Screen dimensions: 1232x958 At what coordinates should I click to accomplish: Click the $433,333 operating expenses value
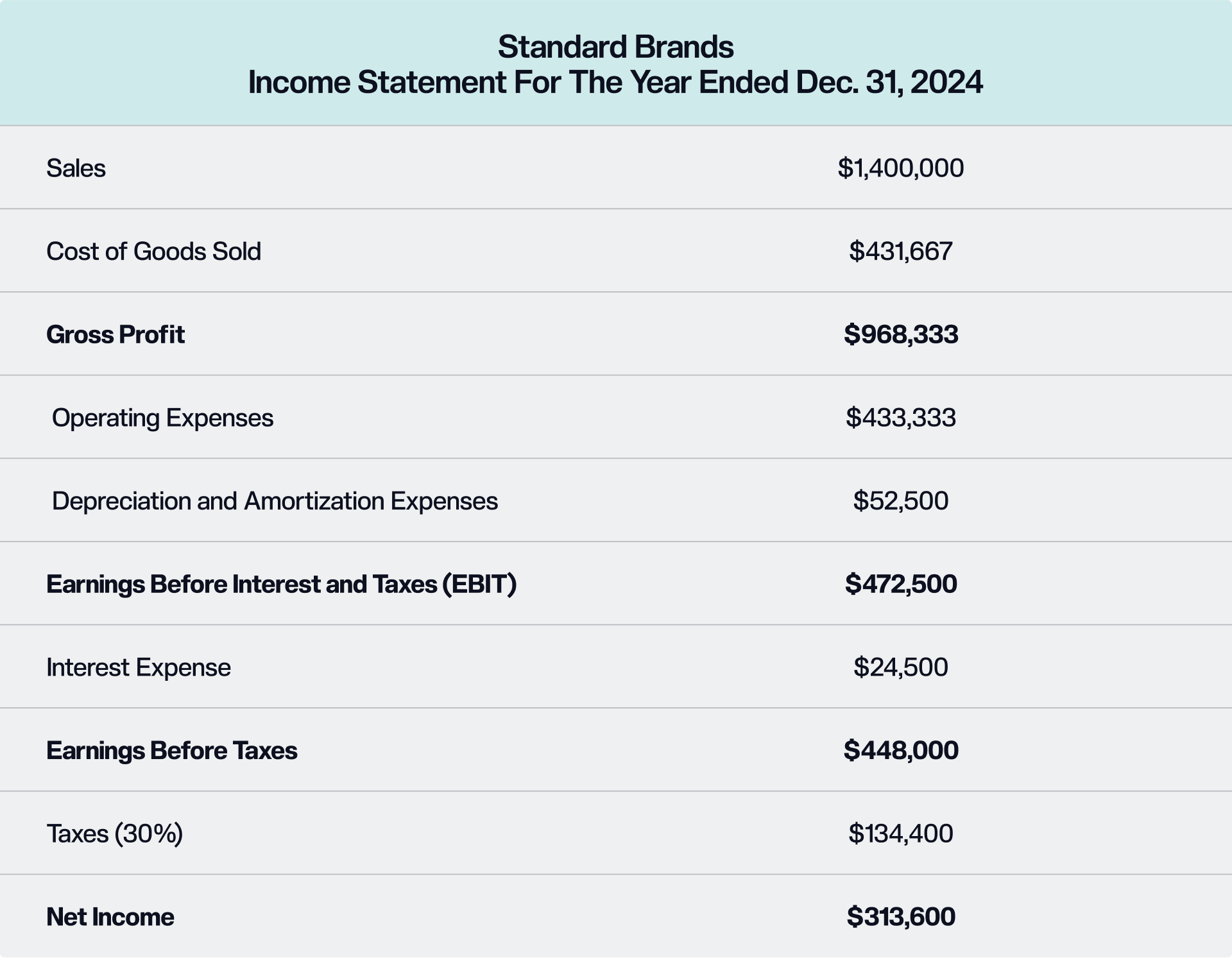(x=900, y=418)
